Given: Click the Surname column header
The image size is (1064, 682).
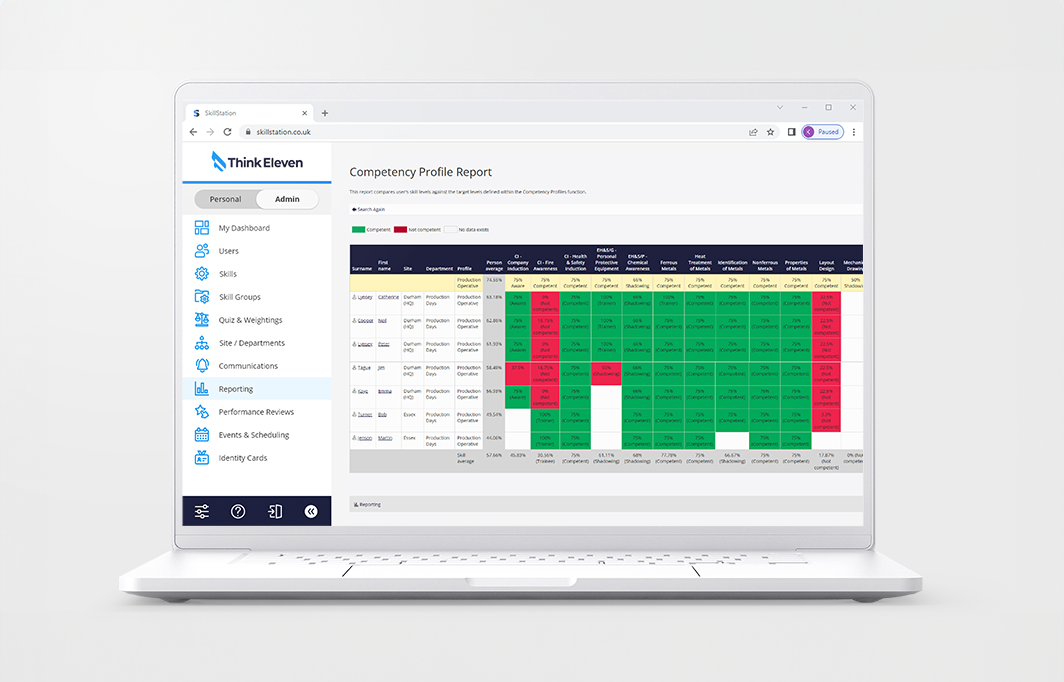Looking at the screenshot, I should point(362,269).
